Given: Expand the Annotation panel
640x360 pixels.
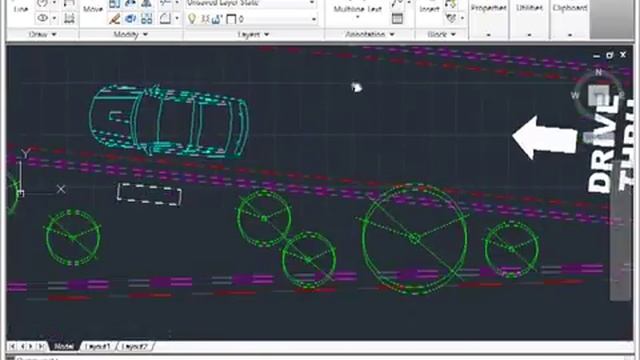Looking at the screenshot, I should 370,34.
